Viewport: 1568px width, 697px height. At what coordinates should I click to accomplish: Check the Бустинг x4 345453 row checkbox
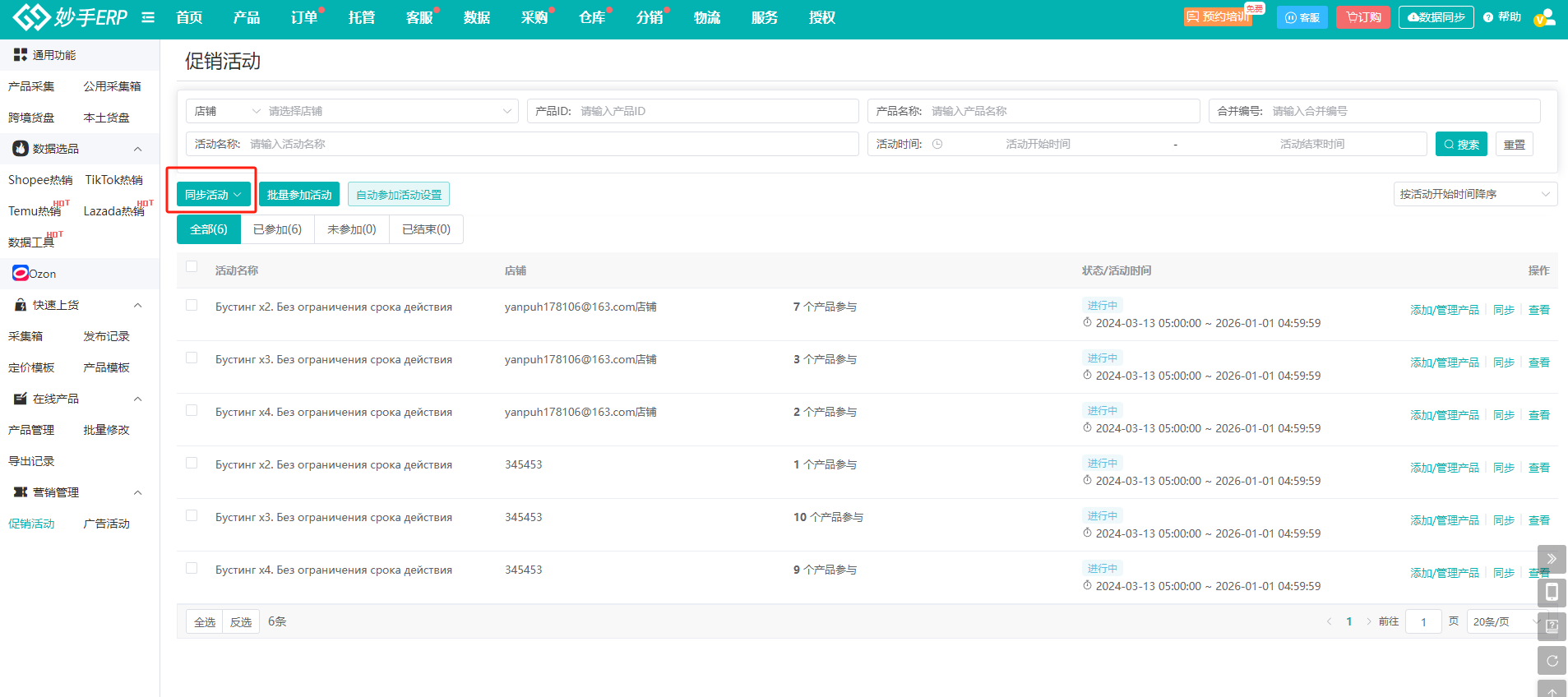tap(192, 568)
